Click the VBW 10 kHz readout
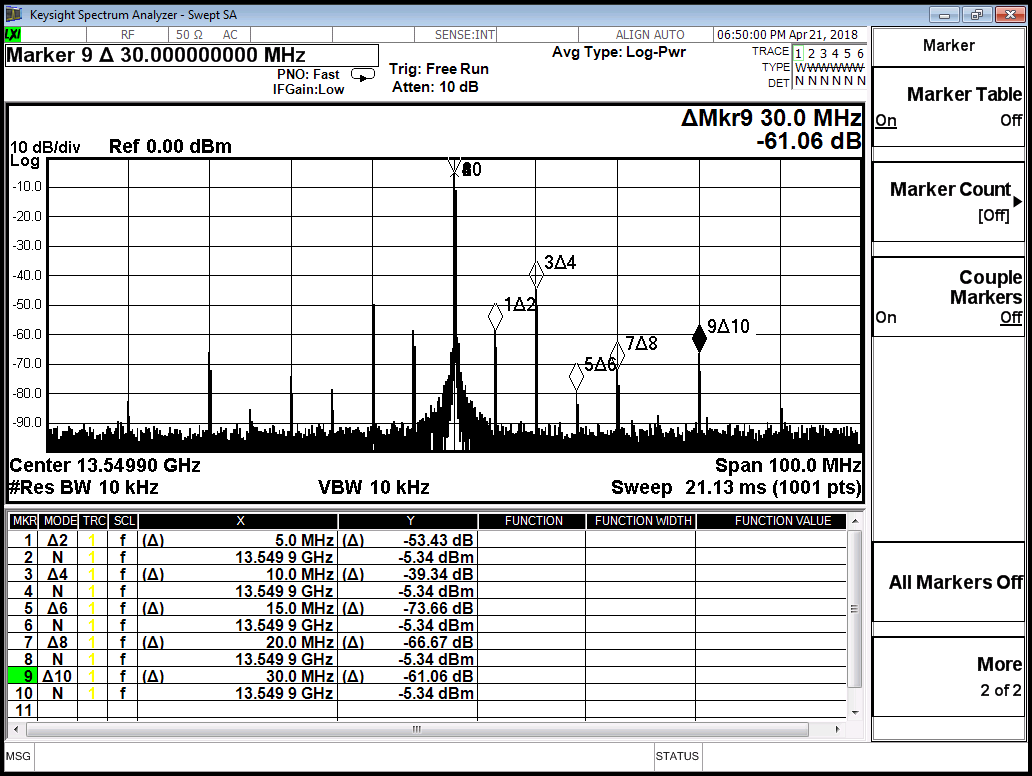This screenshot has width=1032, height=776. point(373,487)
